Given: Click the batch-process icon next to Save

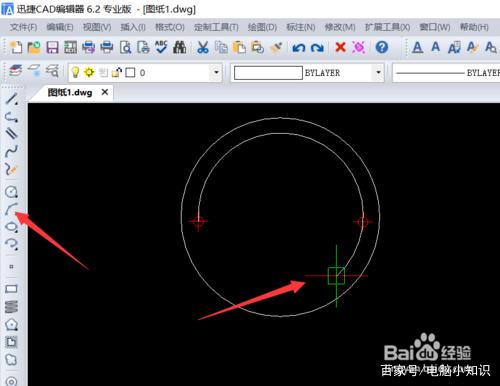Looking at the screenshot, I should coord(70,47).
